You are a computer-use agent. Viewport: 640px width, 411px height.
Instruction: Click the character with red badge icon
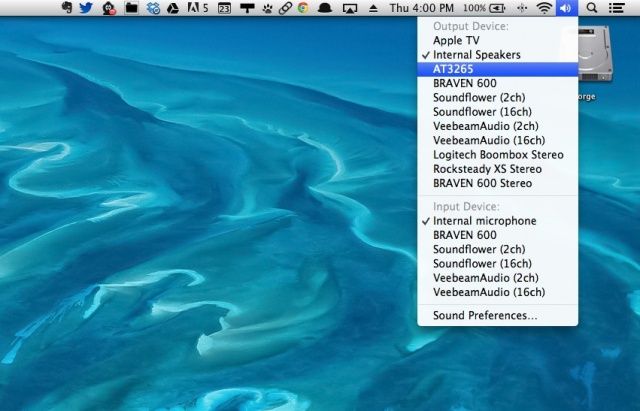pyautogui.click(x=109, y=8)
